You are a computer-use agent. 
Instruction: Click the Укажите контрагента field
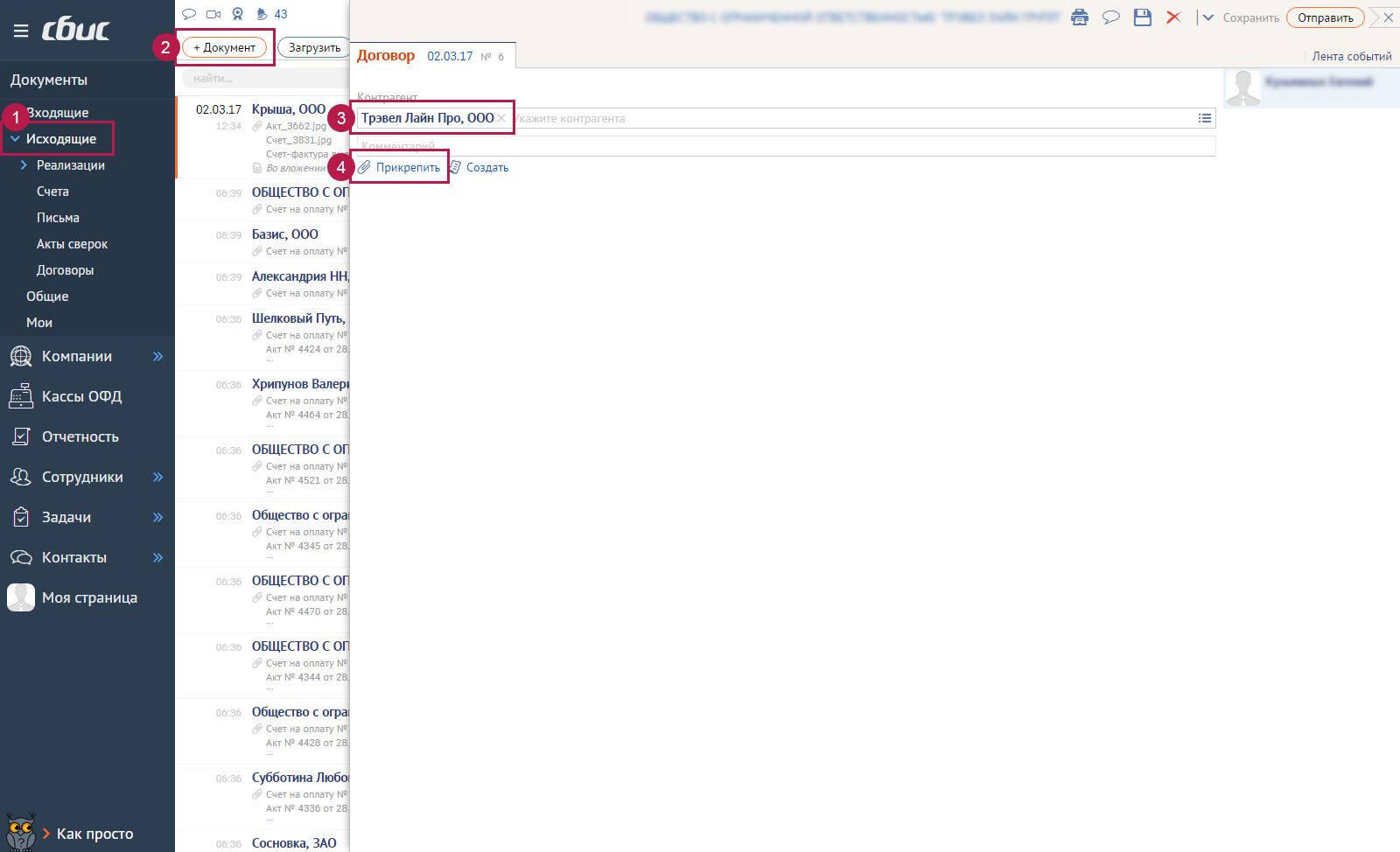(x=852, y=118)
